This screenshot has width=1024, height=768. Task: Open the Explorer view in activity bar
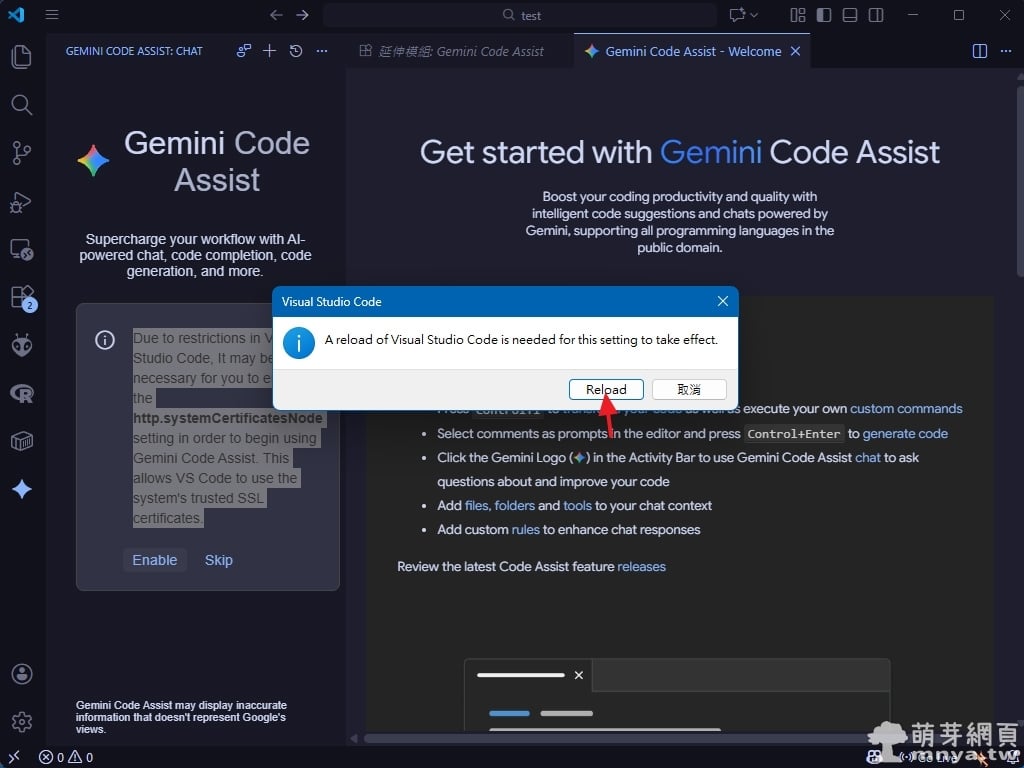point(21,57)
